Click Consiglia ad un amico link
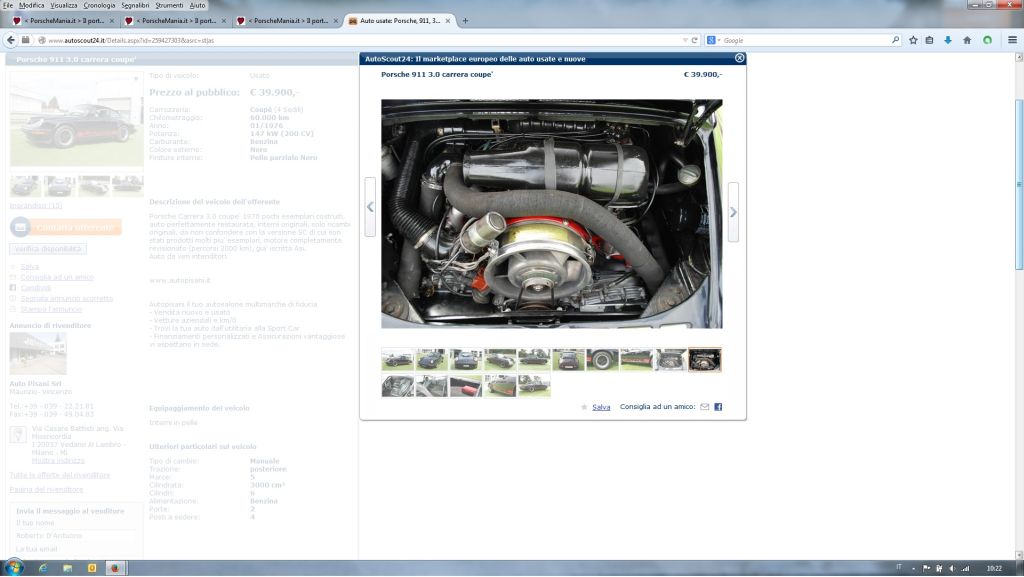Viewport: 1024px width, 577px height. [57, 277]
